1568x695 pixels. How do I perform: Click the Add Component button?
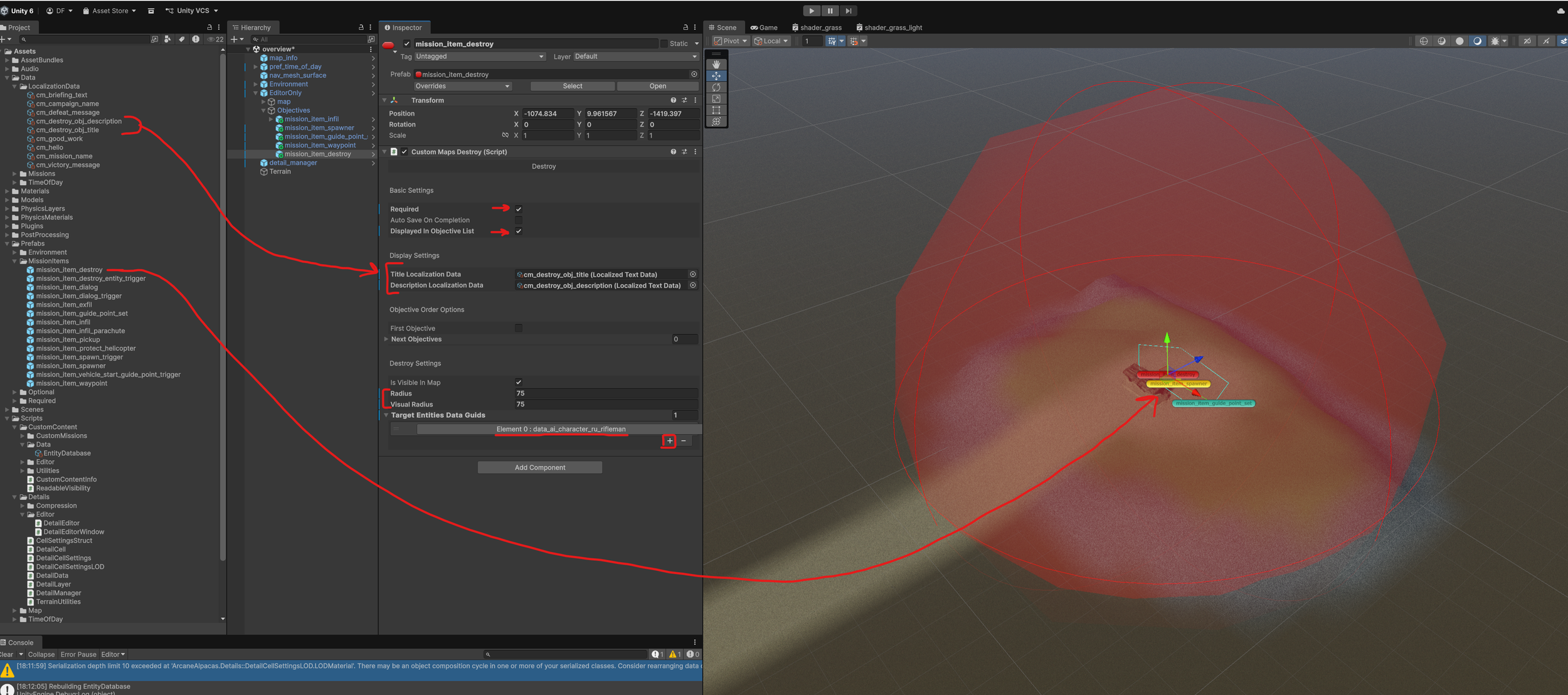click(539, 467)
